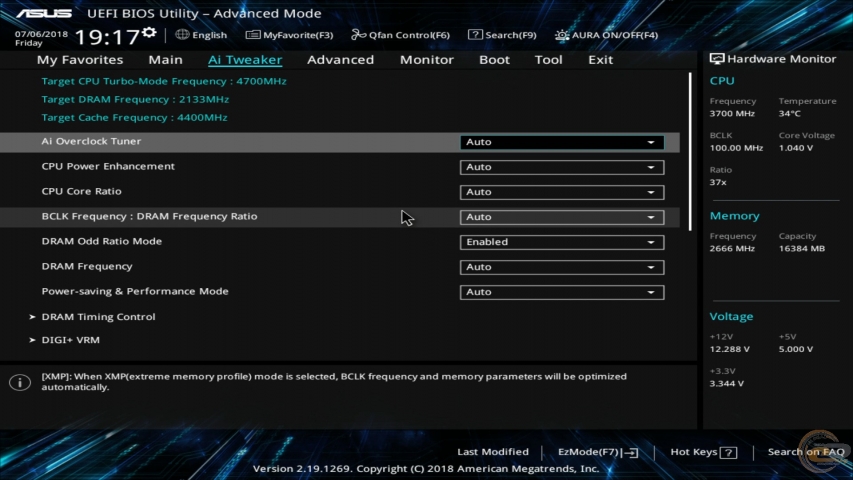853x480 pixels.
Task: Open DRAM Odd Ratio Mode dropdown
Action: click(562, 242)
